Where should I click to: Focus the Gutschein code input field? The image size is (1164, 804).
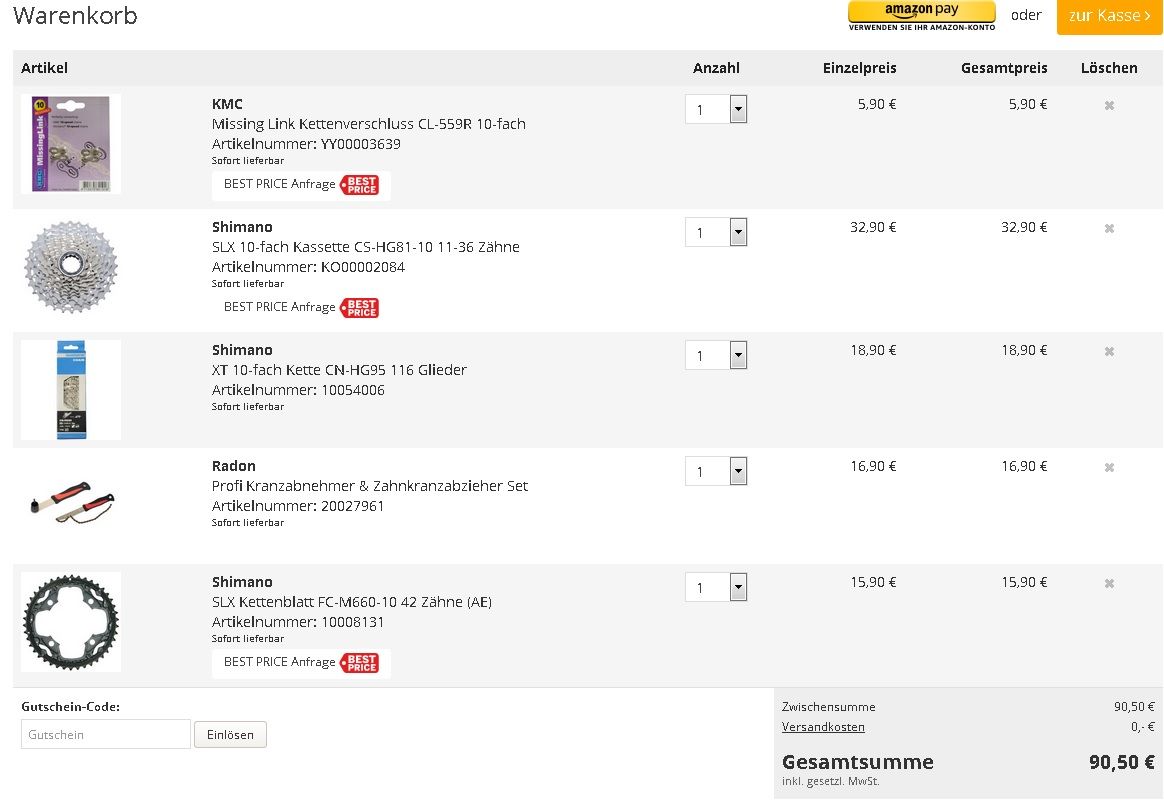coord(105,734)
